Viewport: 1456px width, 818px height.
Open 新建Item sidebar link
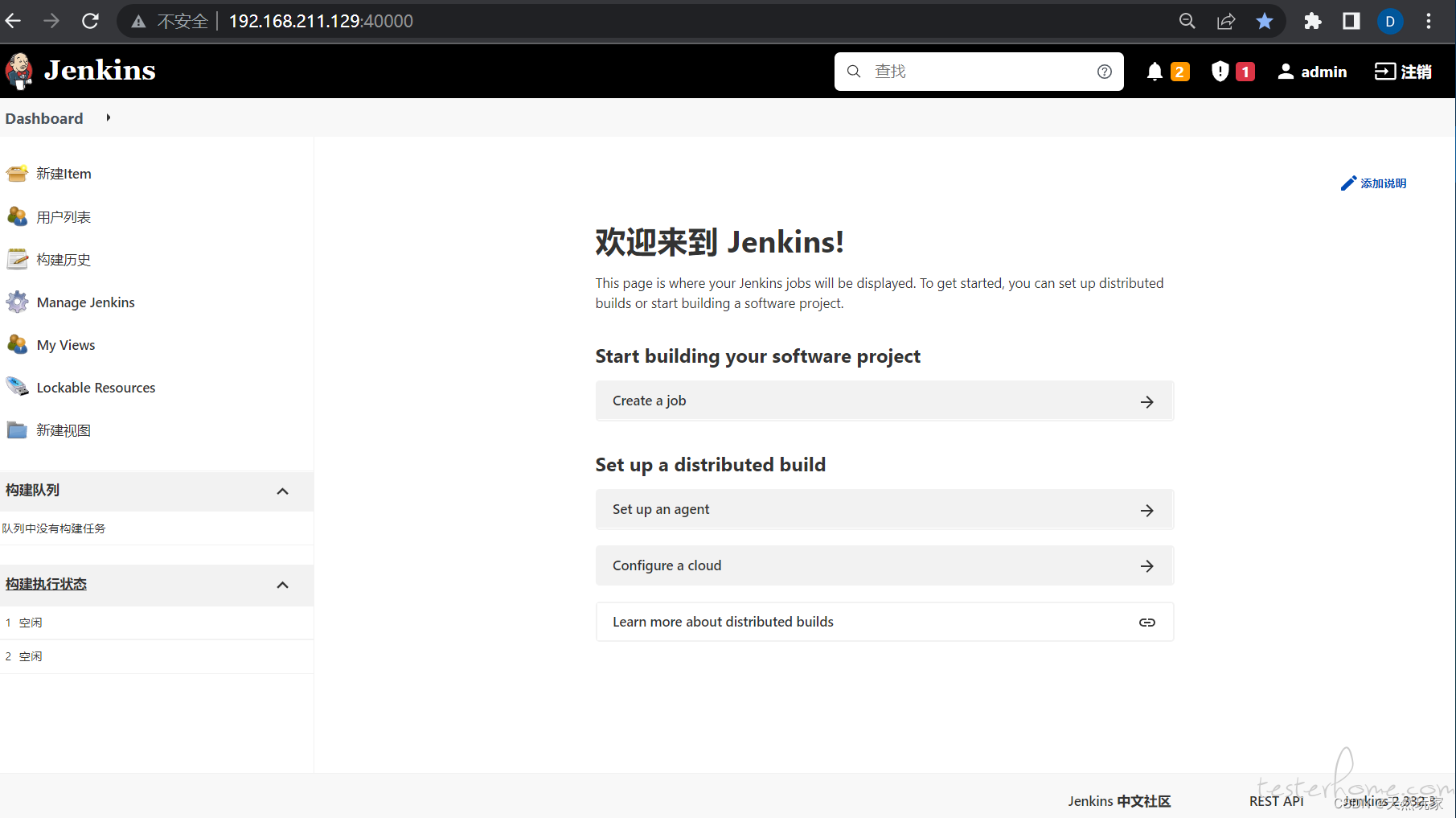click(x=64, y=174)
